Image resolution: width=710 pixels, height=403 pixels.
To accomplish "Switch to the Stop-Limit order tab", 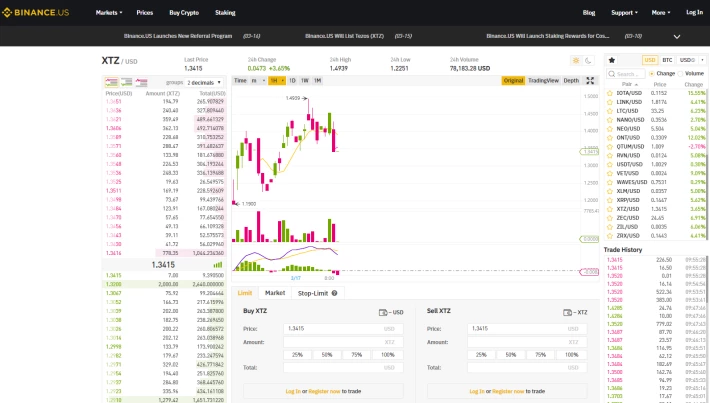I will click(x=317, y=293).
